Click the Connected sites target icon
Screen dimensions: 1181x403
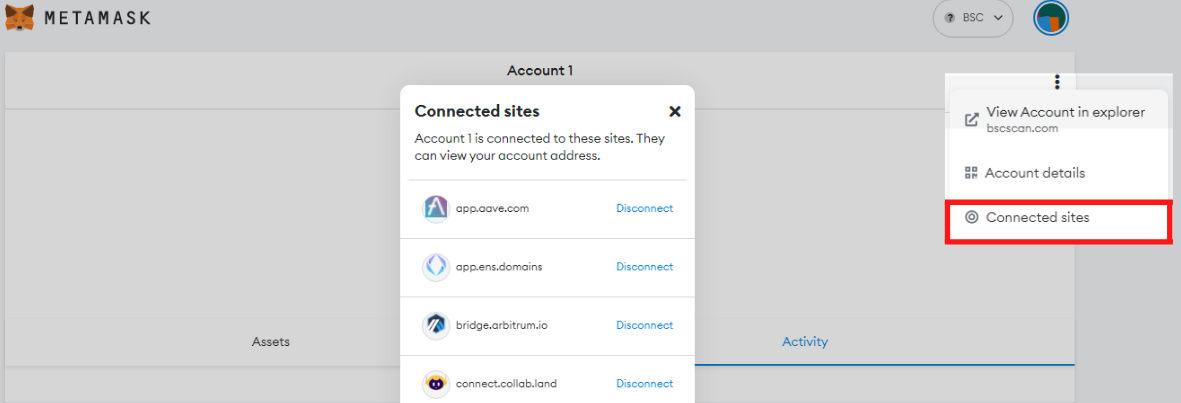click(x=972, y=218)
